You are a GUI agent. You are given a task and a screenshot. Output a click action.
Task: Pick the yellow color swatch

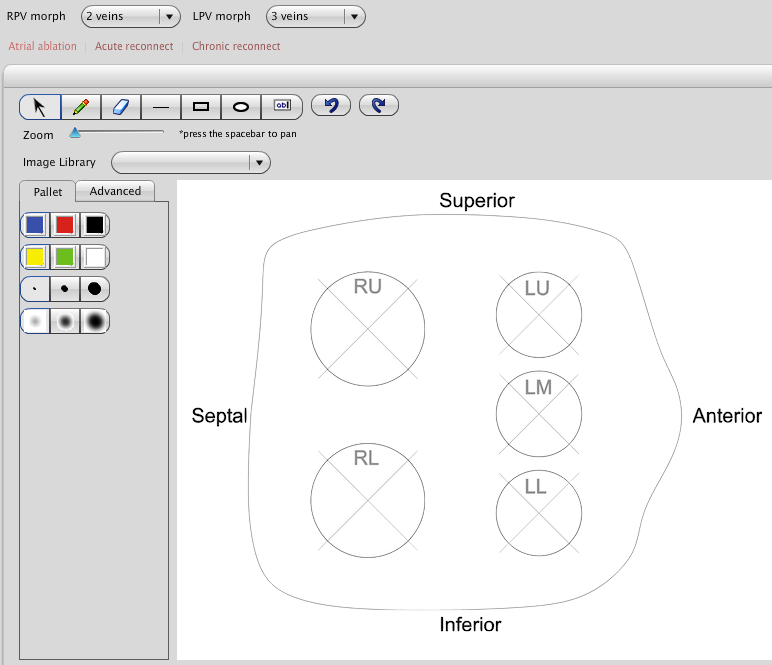35,257
